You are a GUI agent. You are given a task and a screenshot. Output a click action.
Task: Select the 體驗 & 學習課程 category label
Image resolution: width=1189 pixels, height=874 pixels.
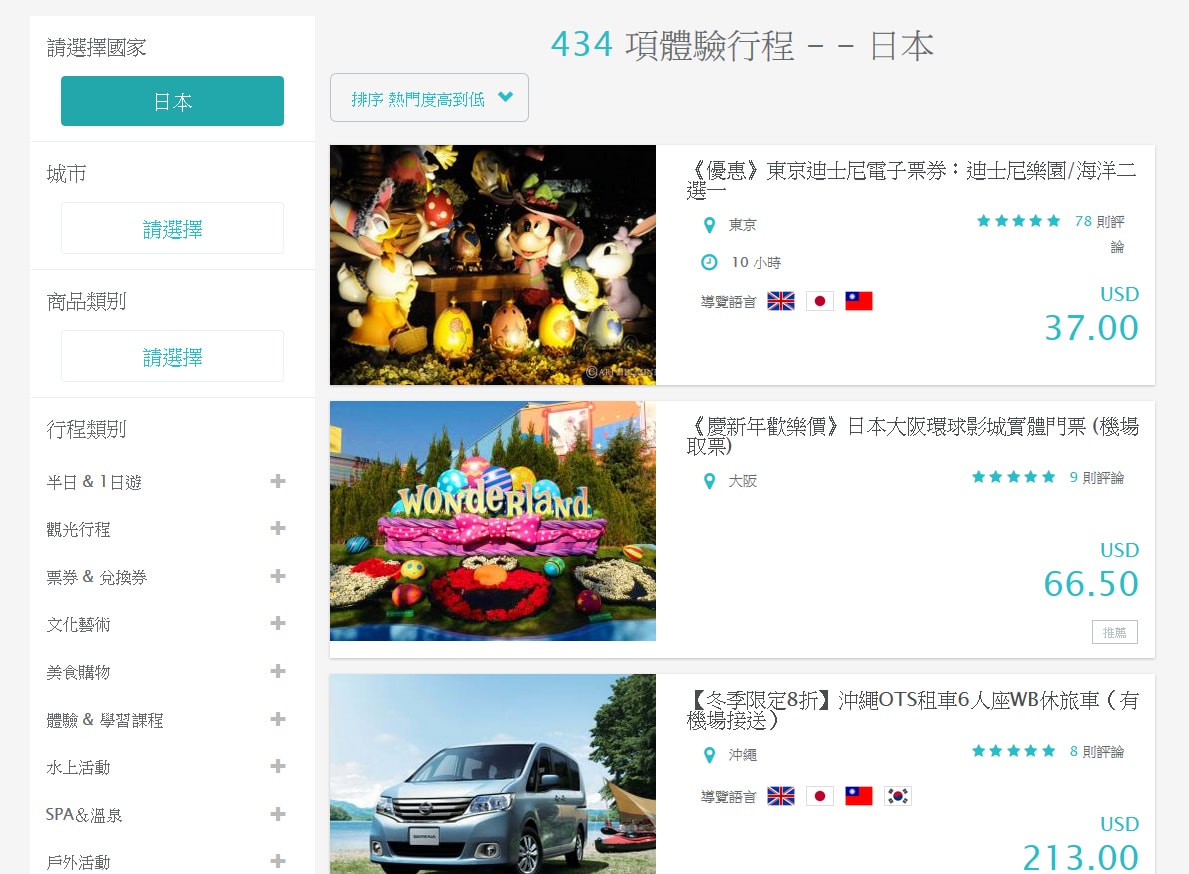click(105, 719)
